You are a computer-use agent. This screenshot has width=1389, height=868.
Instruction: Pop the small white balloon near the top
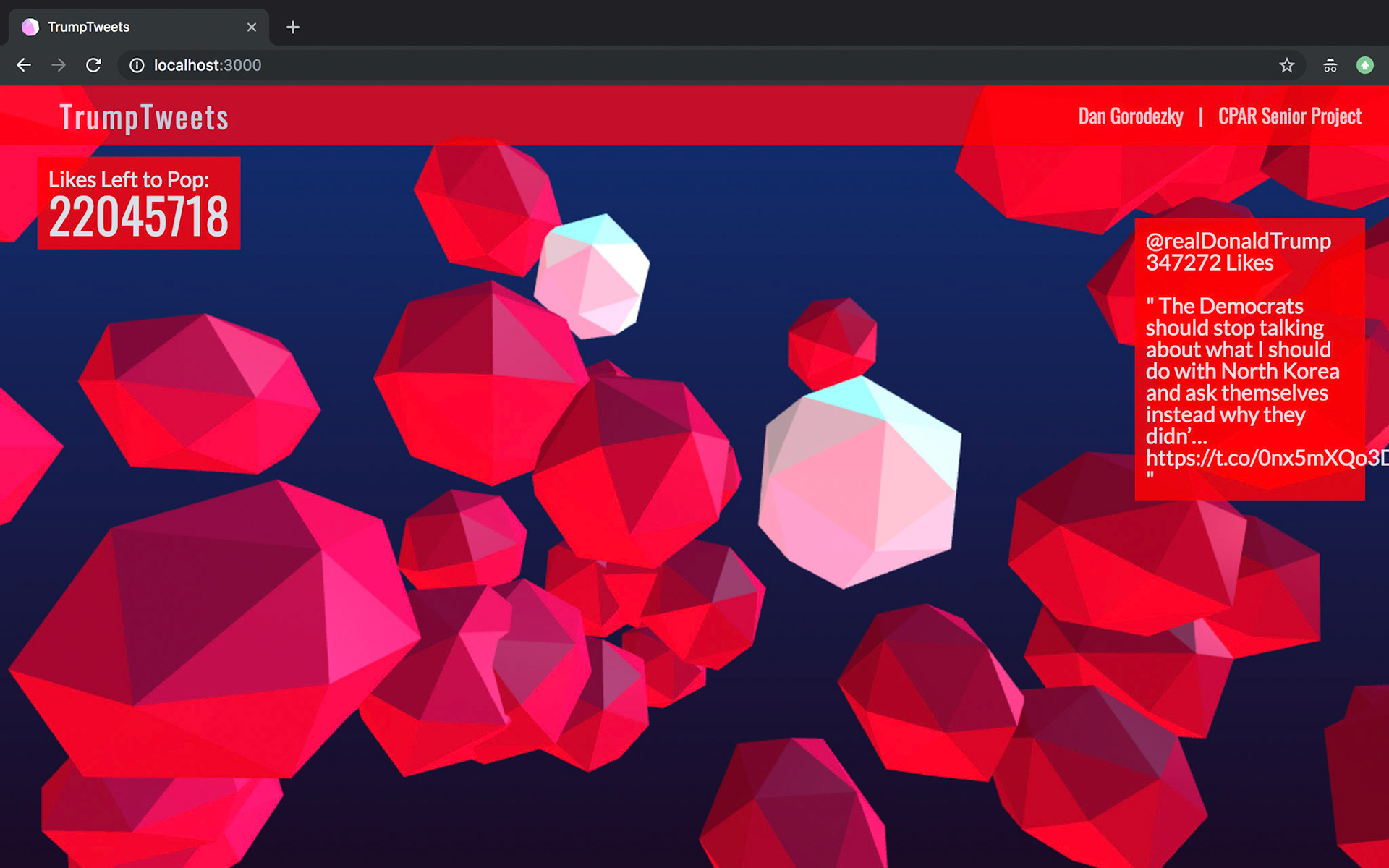click(x=591, y=276)
